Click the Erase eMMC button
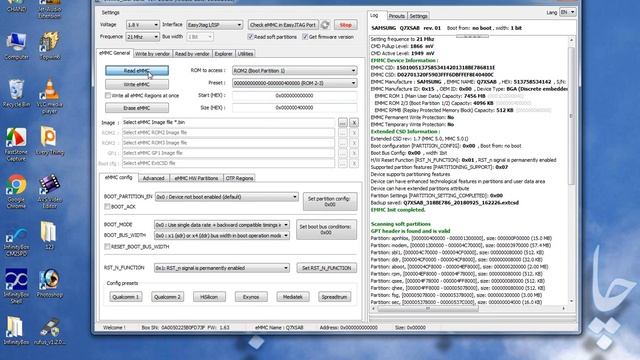 137,108
